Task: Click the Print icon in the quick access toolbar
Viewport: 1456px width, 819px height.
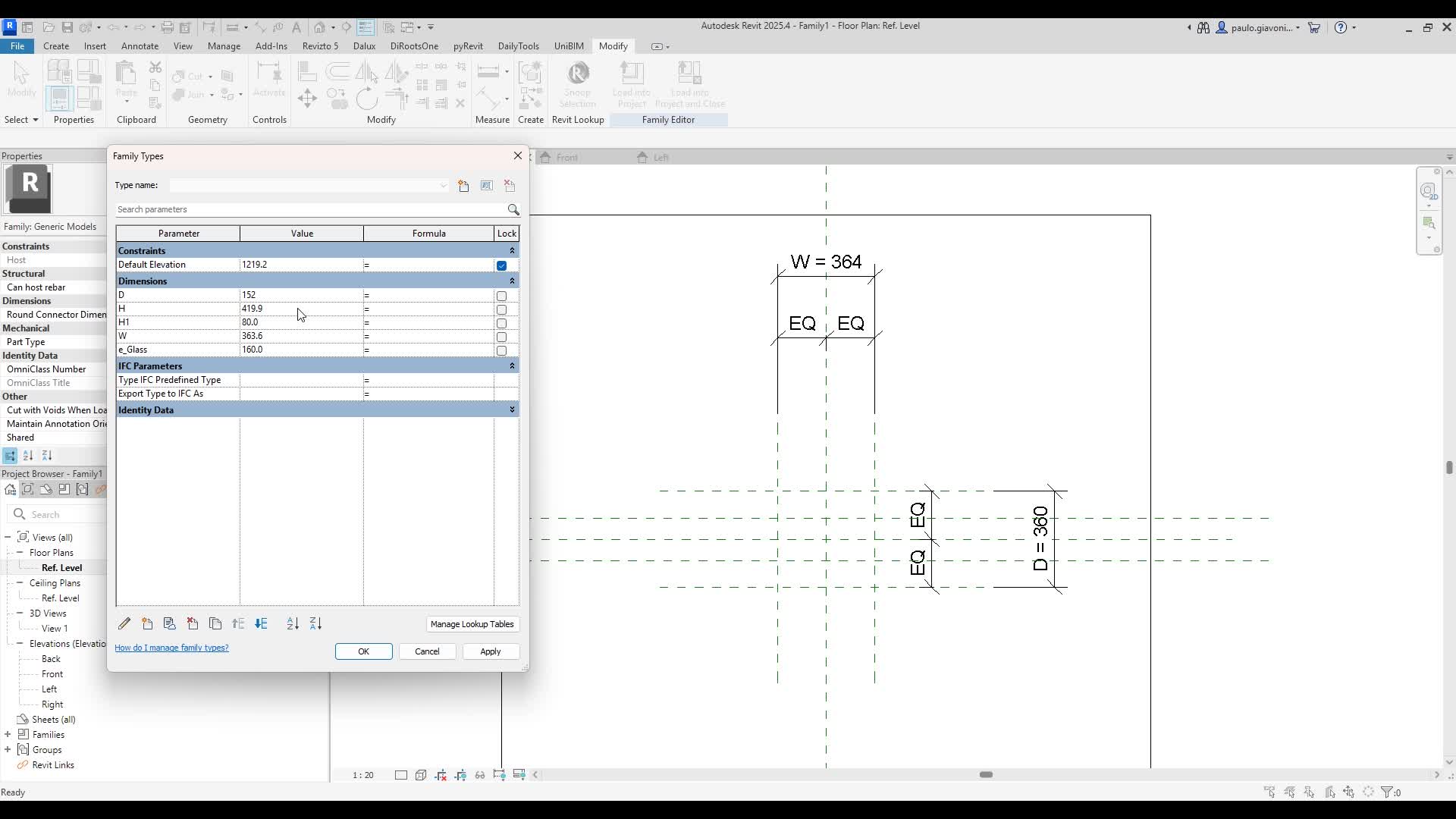Action: pyautogui.click(x=168, y=27)
